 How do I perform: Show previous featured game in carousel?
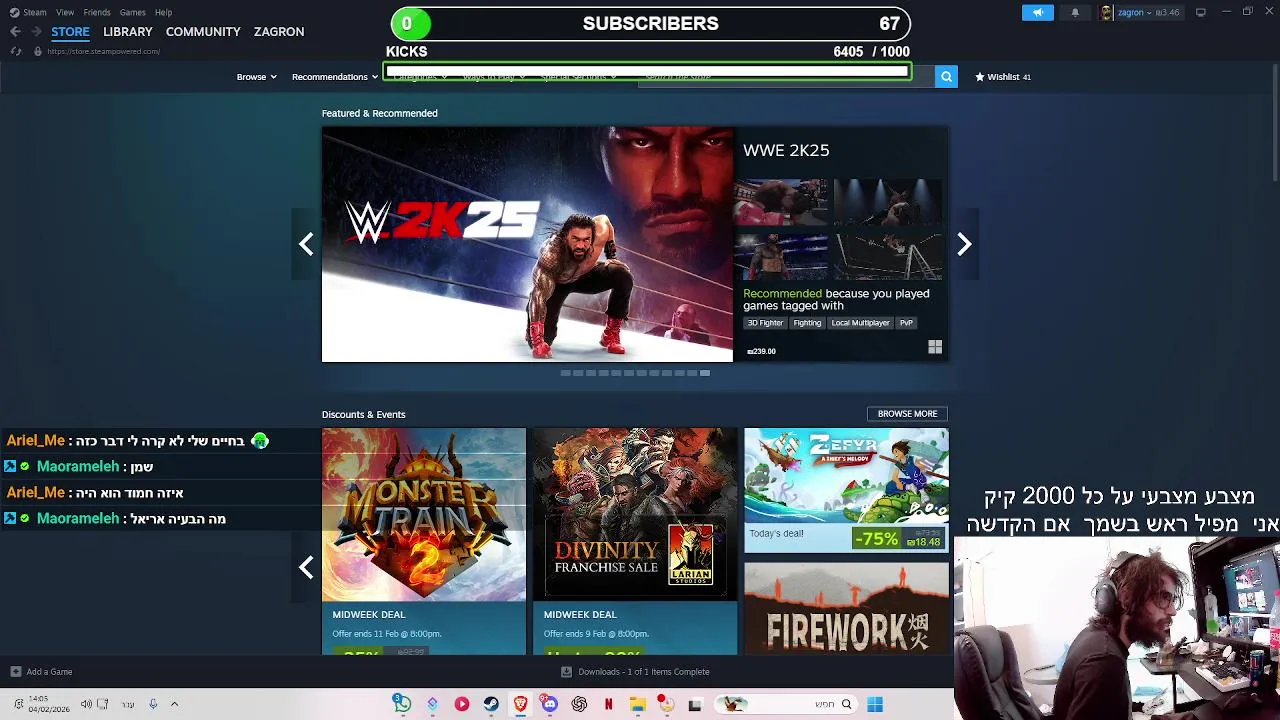pyautogui.click(x=306, y=244)
